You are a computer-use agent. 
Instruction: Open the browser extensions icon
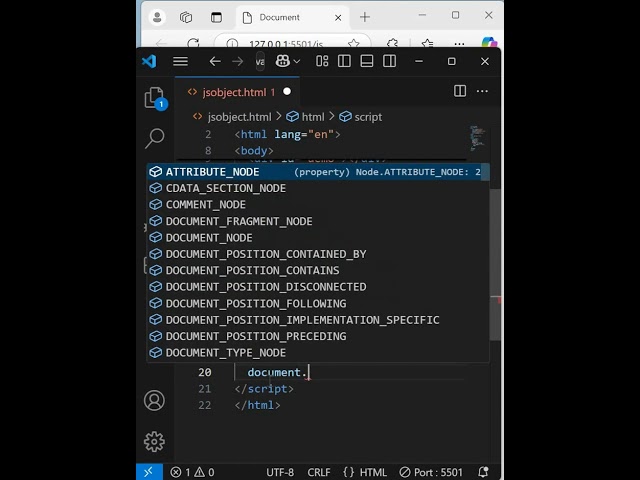coord(392,43)
